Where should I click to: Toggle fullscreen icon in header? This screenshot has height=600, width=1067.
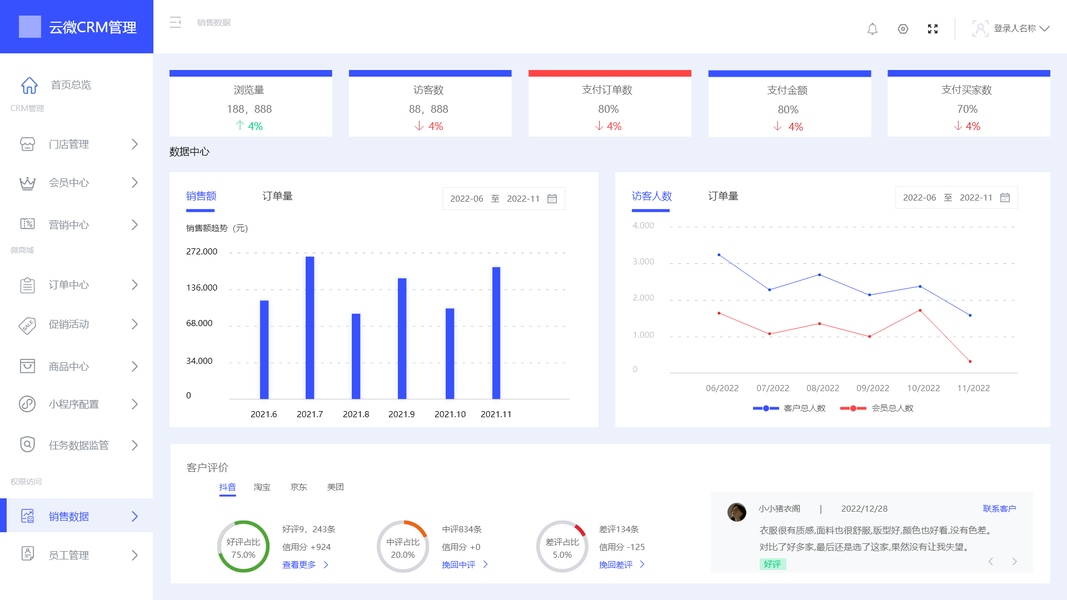click(x=933, y=29)
